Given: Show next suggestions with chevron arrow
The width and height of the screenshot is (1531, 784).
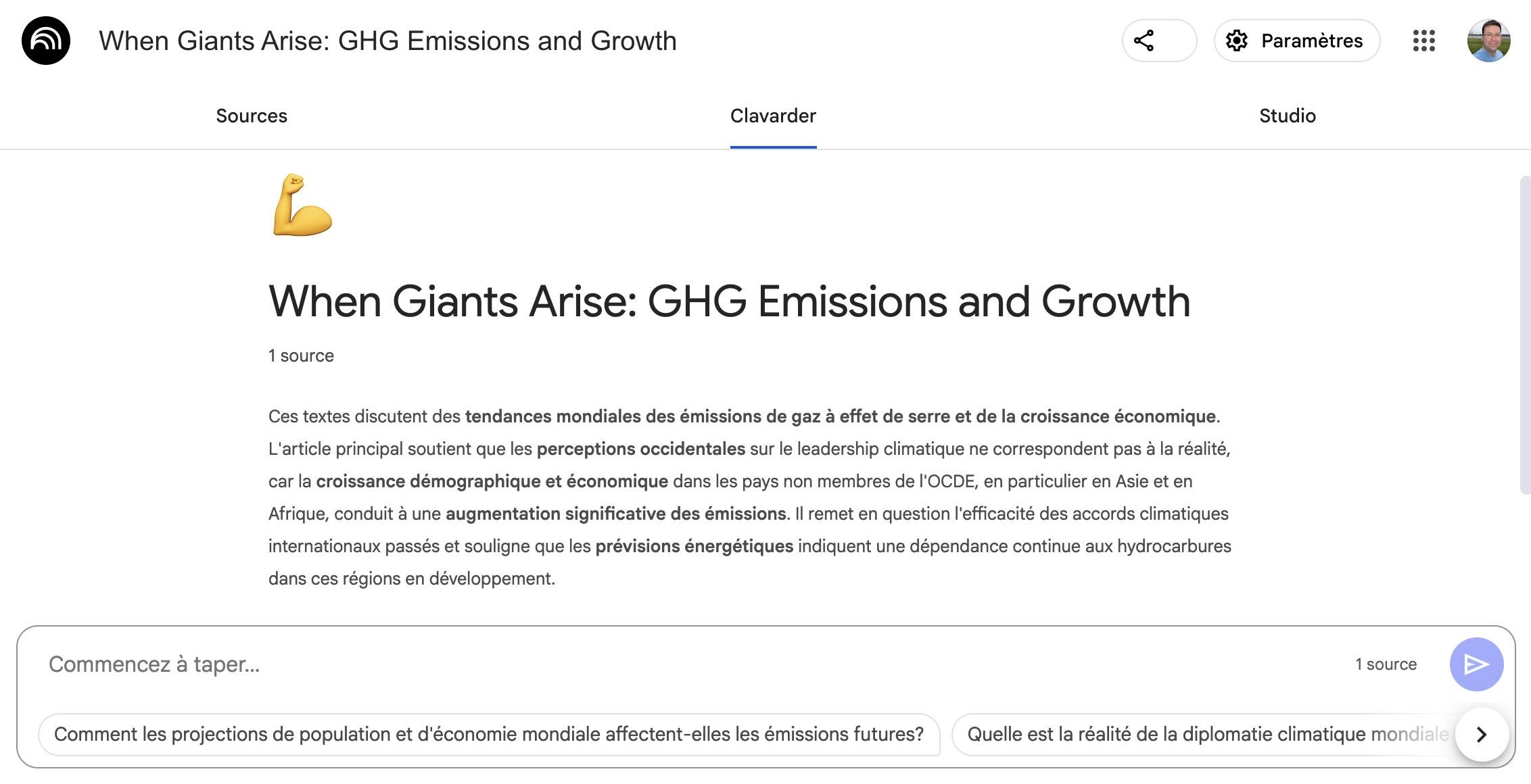Looking at the screenshot, I should [x=1482, y=735].
